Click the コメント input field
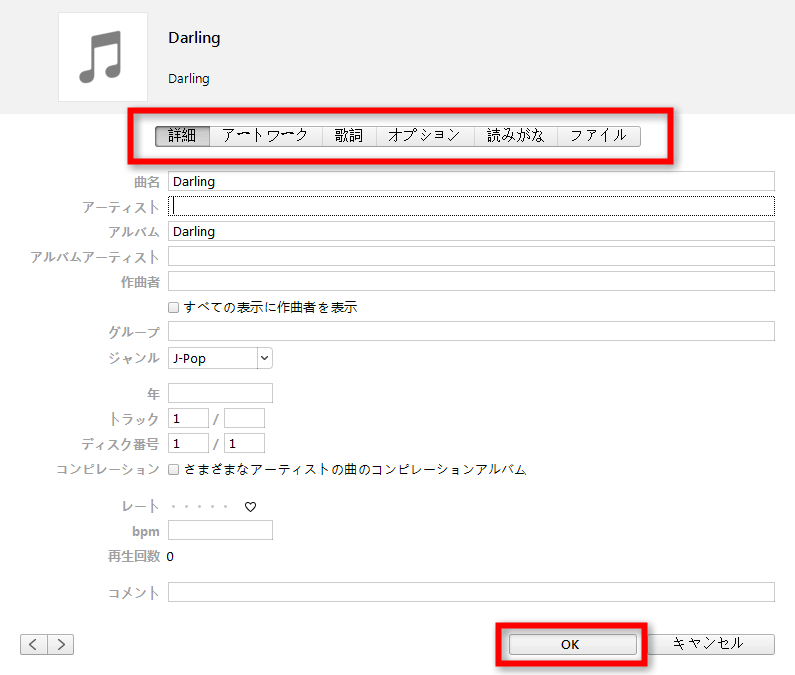 471,592
